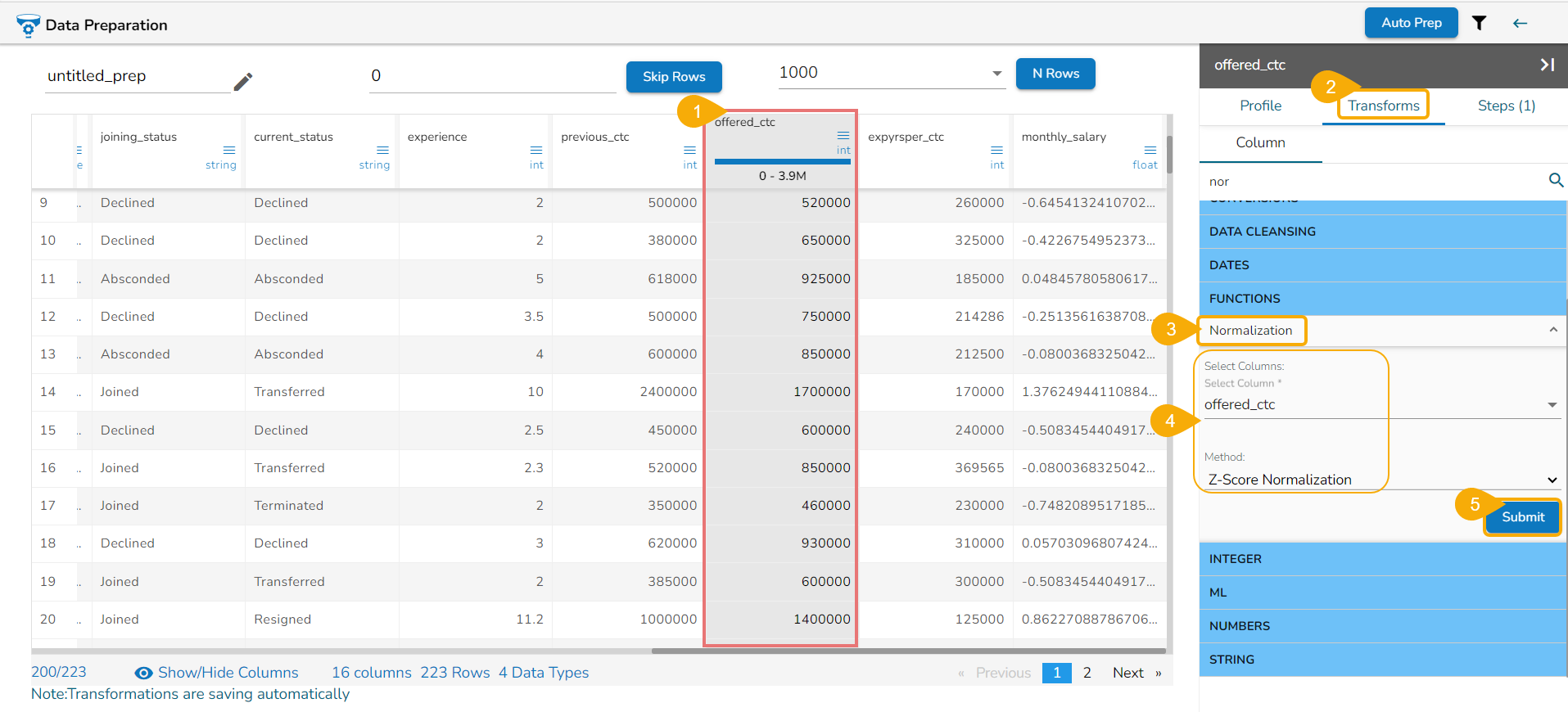Open the experience column menu icon
This screenshot has width=1568, height=712.
(x=536, y=150)
